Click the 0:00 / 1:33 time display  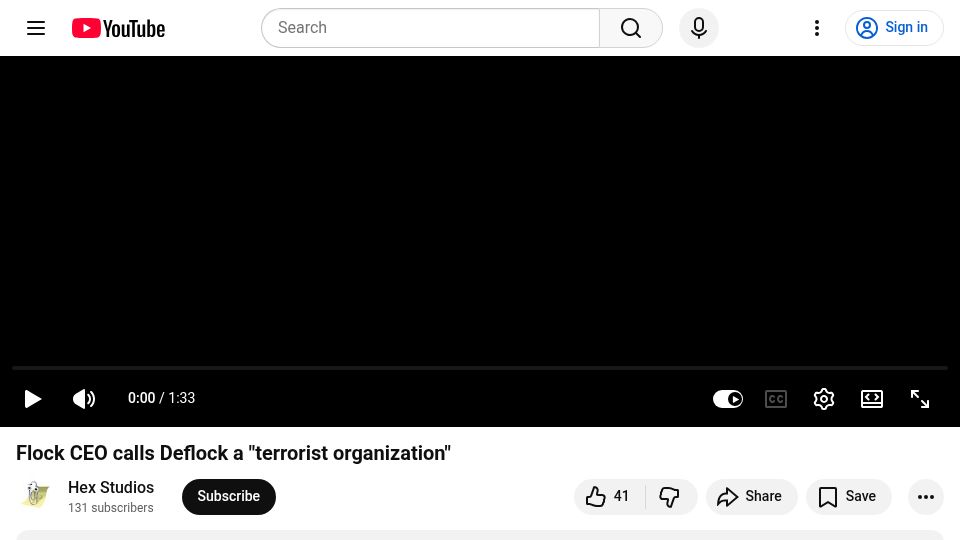click(x=161, y=399)
